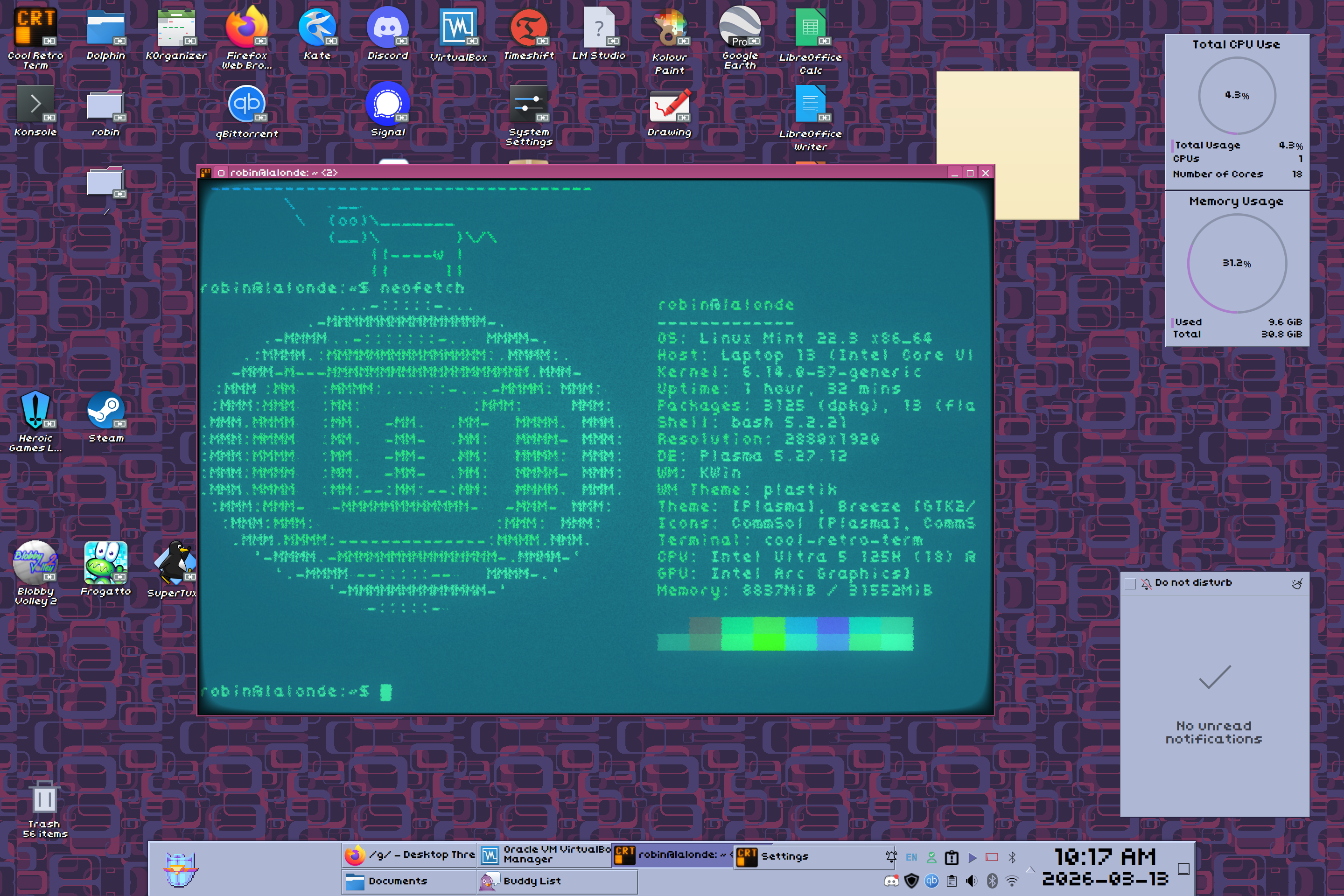Click the Discord icon in system tray
The height and width of the screenshot is (896, 1344).
coord(891,881)
